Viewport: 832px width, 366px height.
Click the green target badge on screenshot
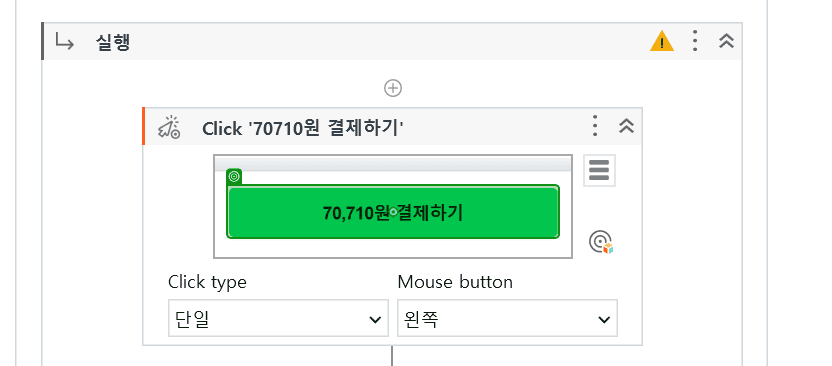(234, 177)
